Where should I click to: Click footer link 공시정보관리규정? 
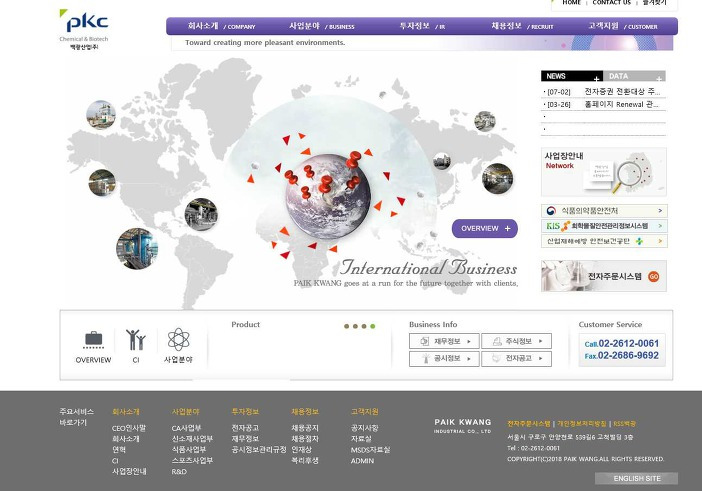[x=259, y=450]
